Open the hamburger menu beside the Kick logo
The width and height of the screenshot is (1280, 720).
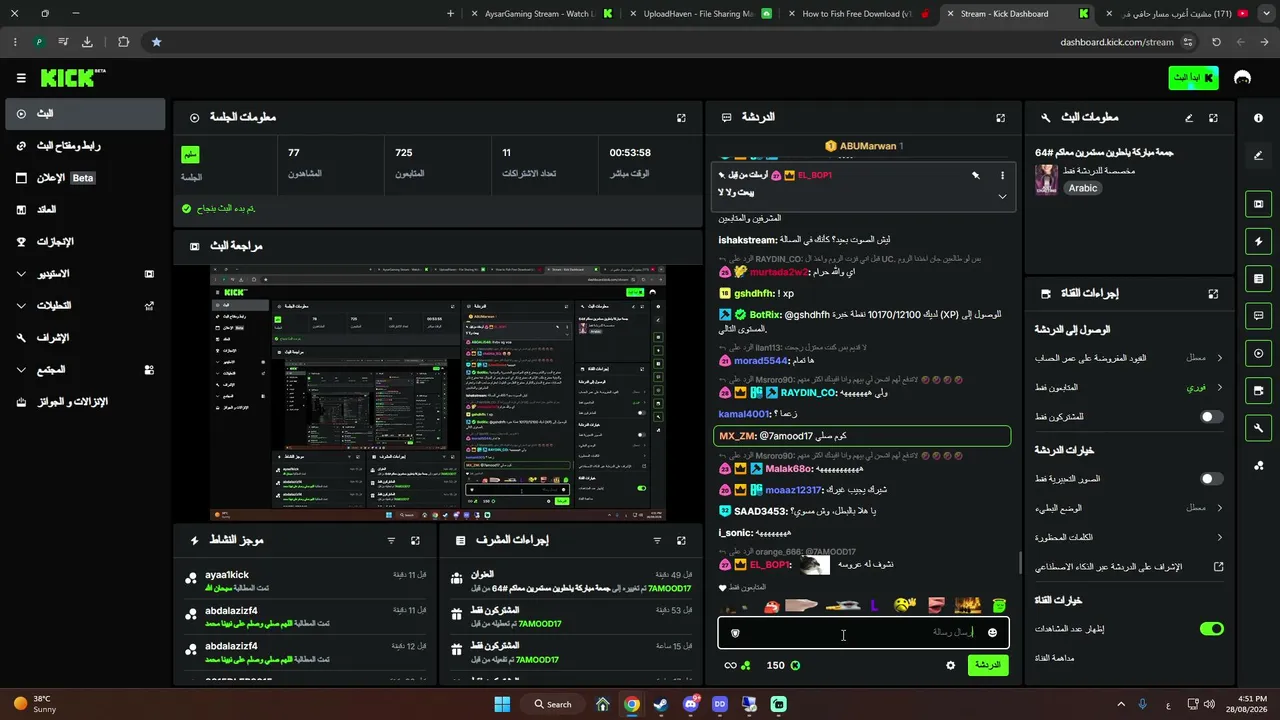(x=21, y=78)
